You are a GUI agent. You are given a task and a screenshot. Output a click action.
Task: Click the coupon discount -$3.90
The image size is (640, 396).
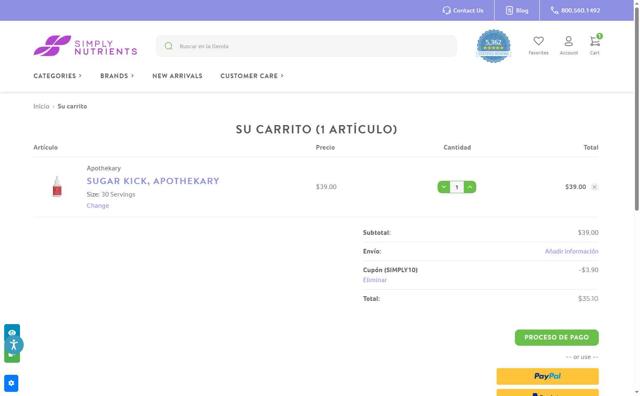click(x=589, y=269)
